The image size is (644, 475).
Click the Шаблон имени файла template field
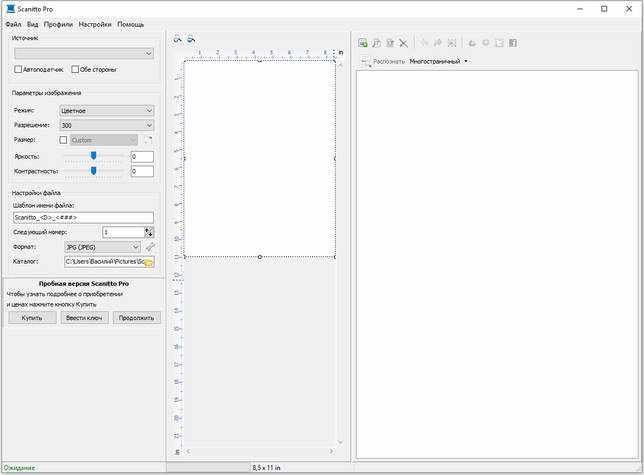point(83,217)
